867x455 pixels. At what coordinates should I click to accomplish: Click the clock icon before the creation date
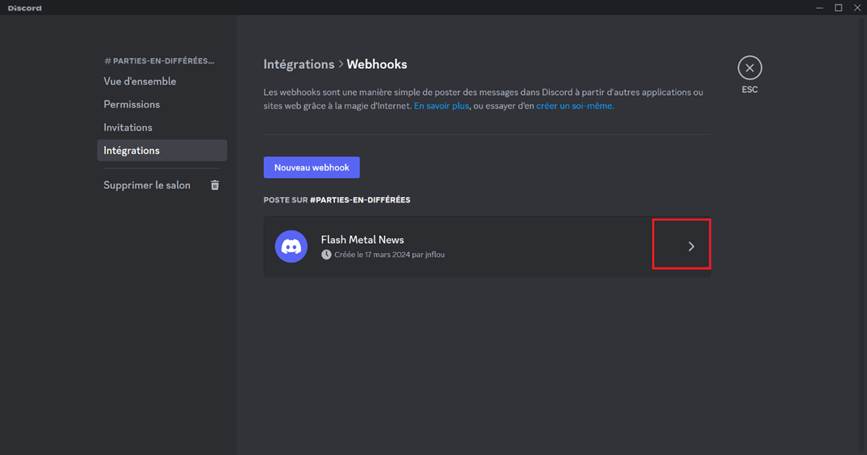326,255
